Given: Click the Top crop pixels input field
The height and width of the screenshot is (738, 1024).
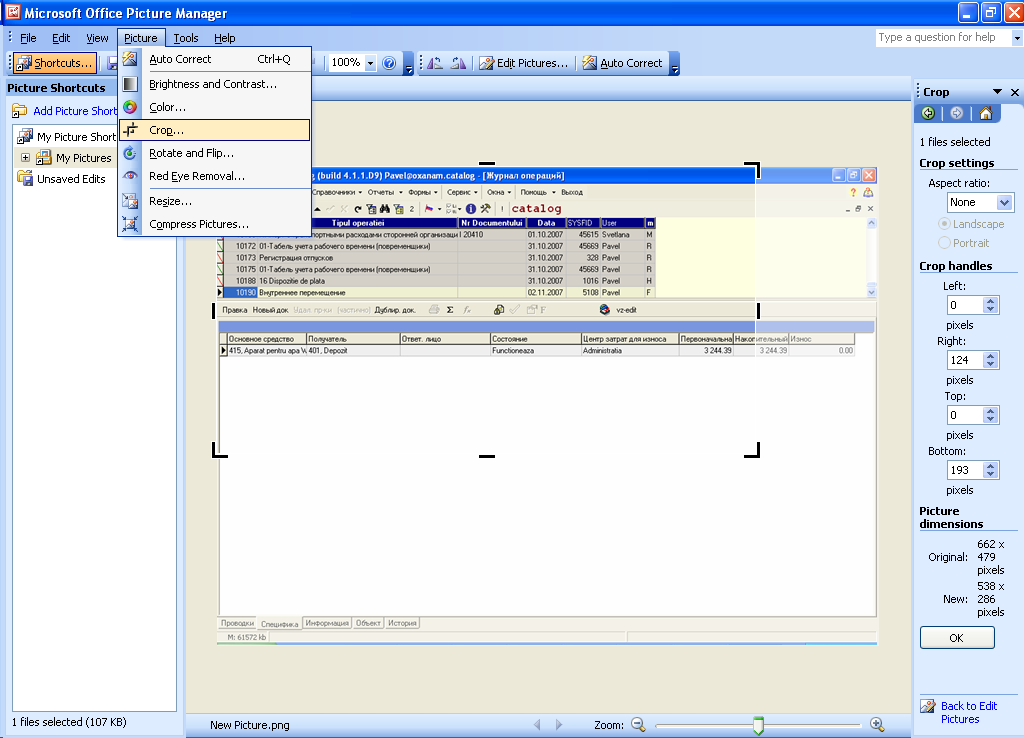Looking at the screenshot, I should (x=966, y=415).
